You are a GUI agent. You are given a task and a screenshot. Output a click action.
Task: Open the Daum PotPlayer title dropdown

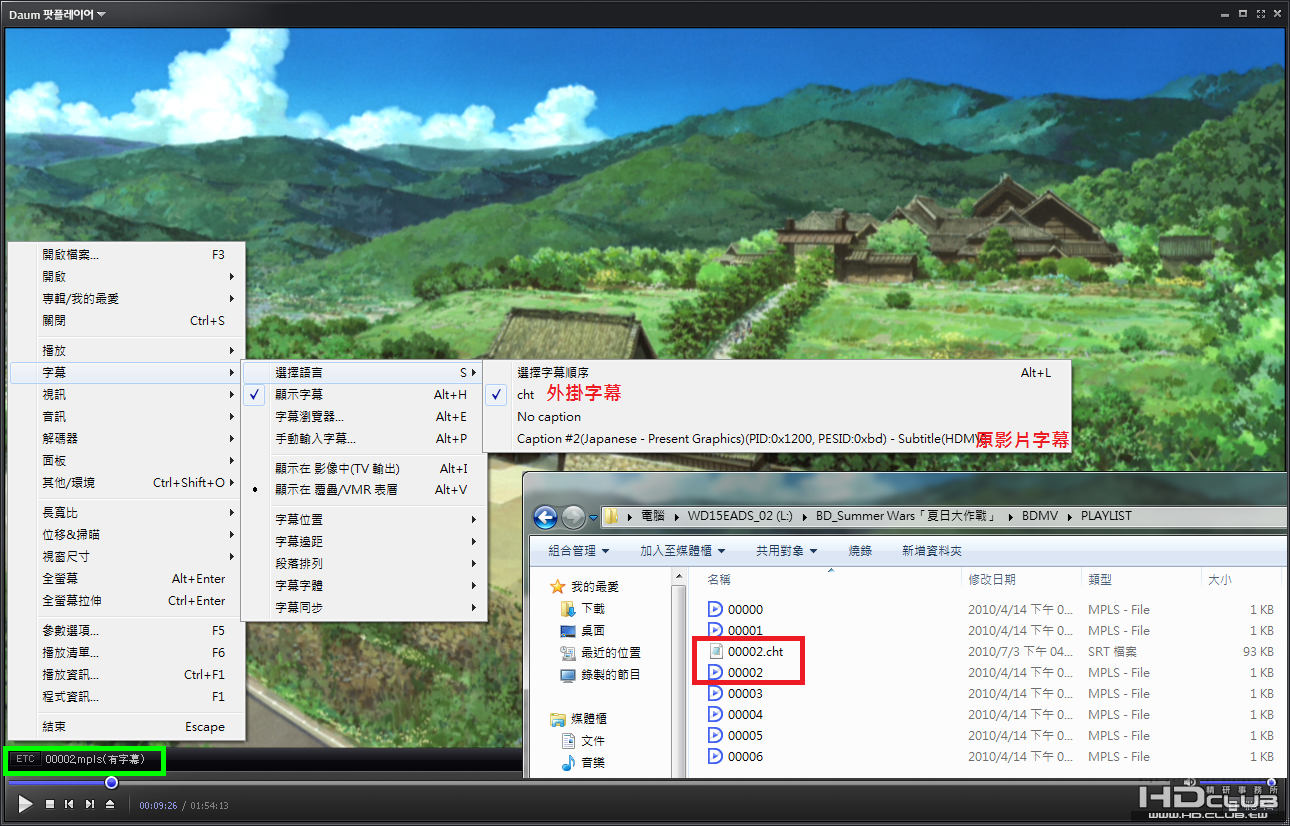coord(57,14)
